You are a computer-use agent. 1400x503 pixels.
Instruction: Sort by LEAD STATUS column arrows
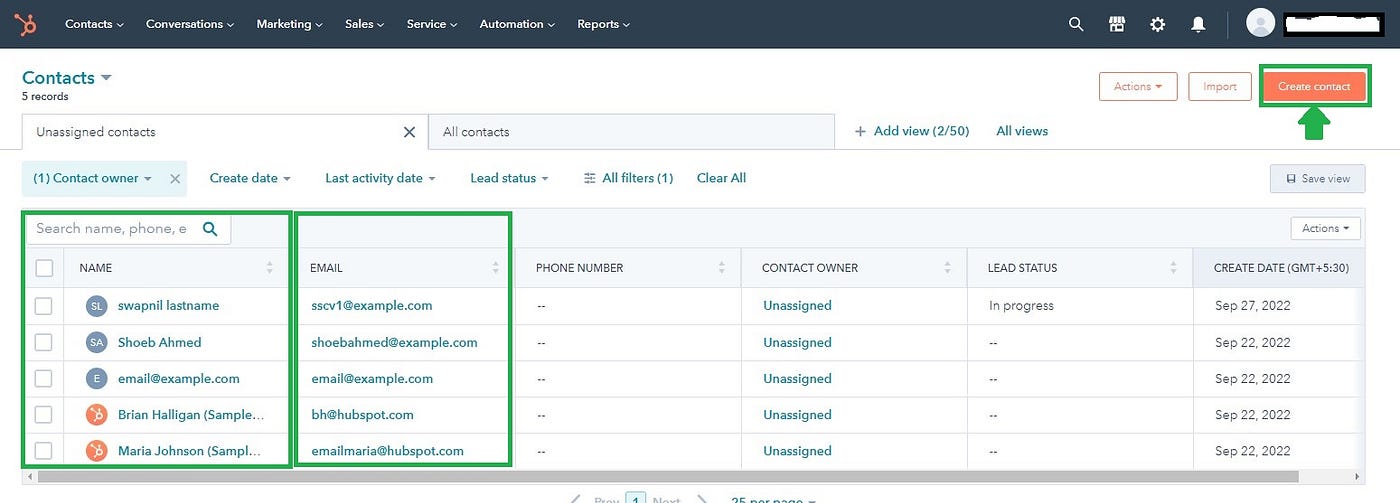[1174, 268]
